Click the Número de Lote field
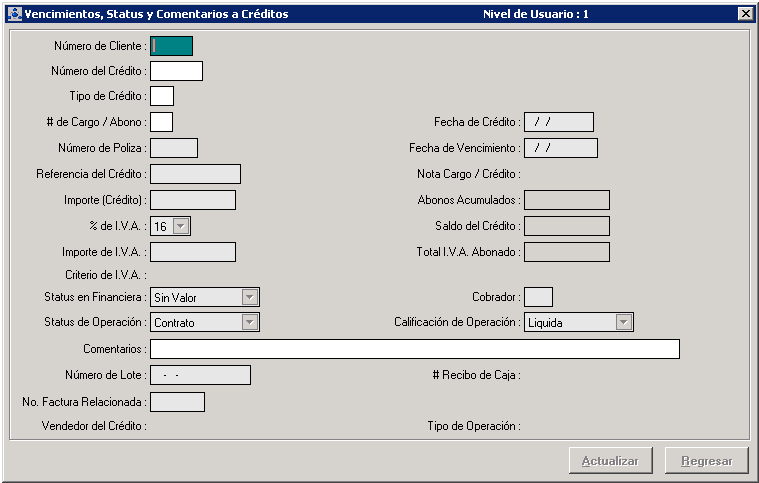This screenshot has width=759, height=483. (200, 375)
